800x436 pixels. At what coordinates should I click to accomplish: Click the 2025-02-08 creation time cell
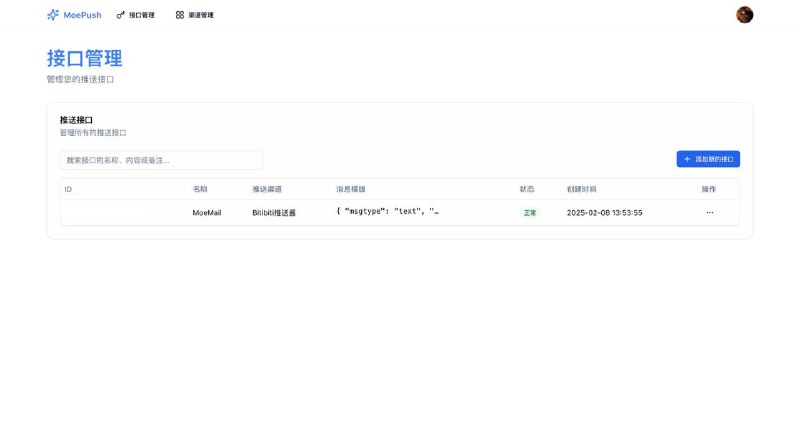pyautogui.click(x=604, y=213)
